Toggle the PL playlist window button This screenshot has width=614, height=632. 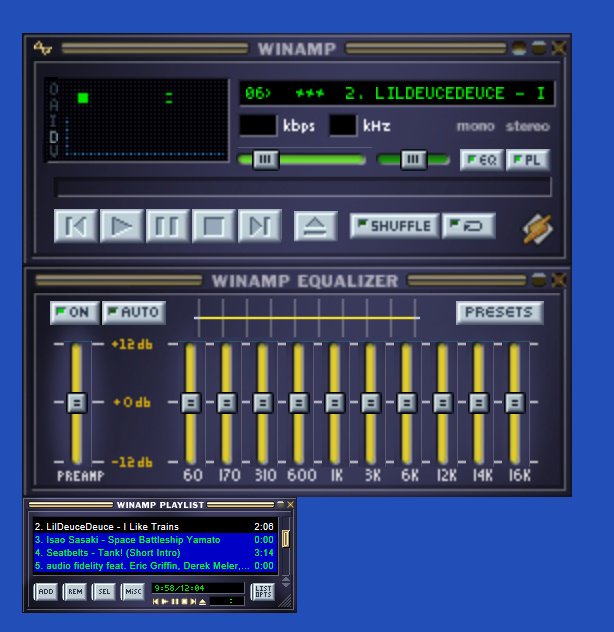pos(528,160)
